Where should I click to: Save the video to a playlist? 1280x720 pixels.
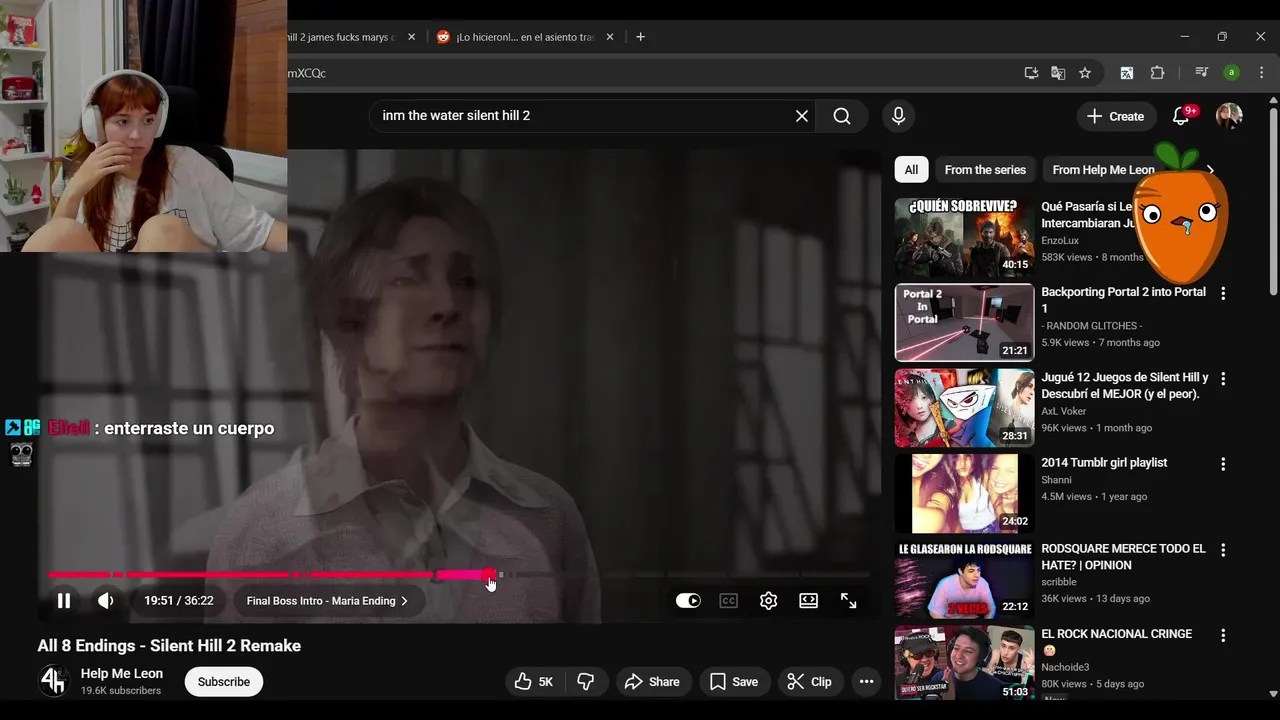click(734, 682)
